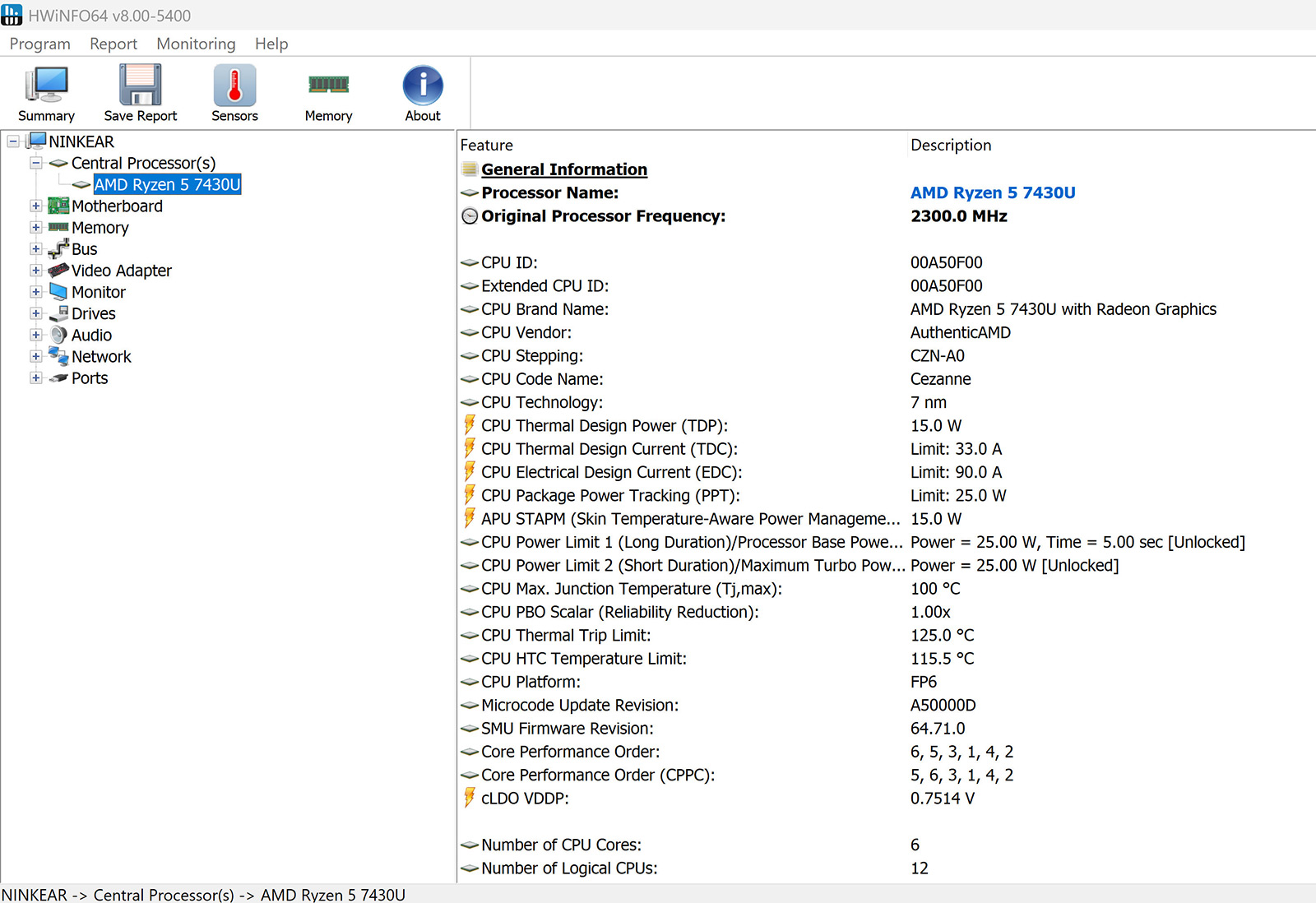
Task: Open the Monitoring menu
Action: (x=196, y=44)
